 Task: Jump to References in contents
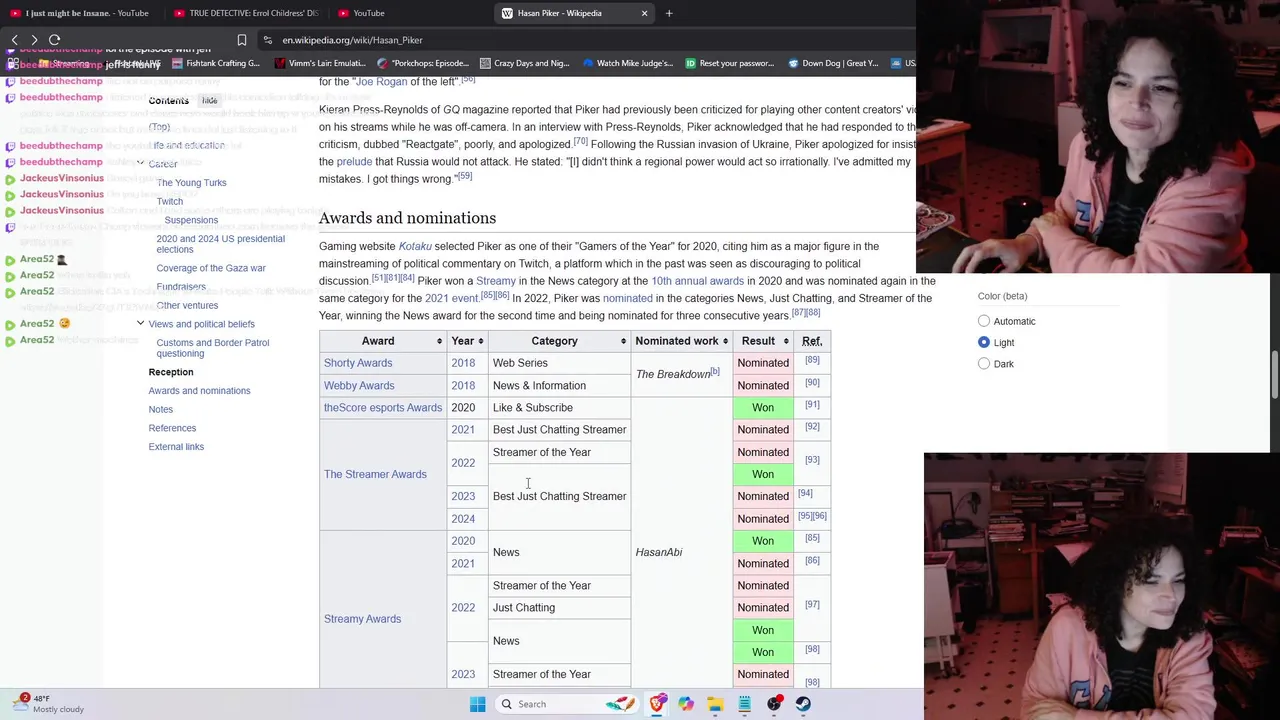click(172, 428)
